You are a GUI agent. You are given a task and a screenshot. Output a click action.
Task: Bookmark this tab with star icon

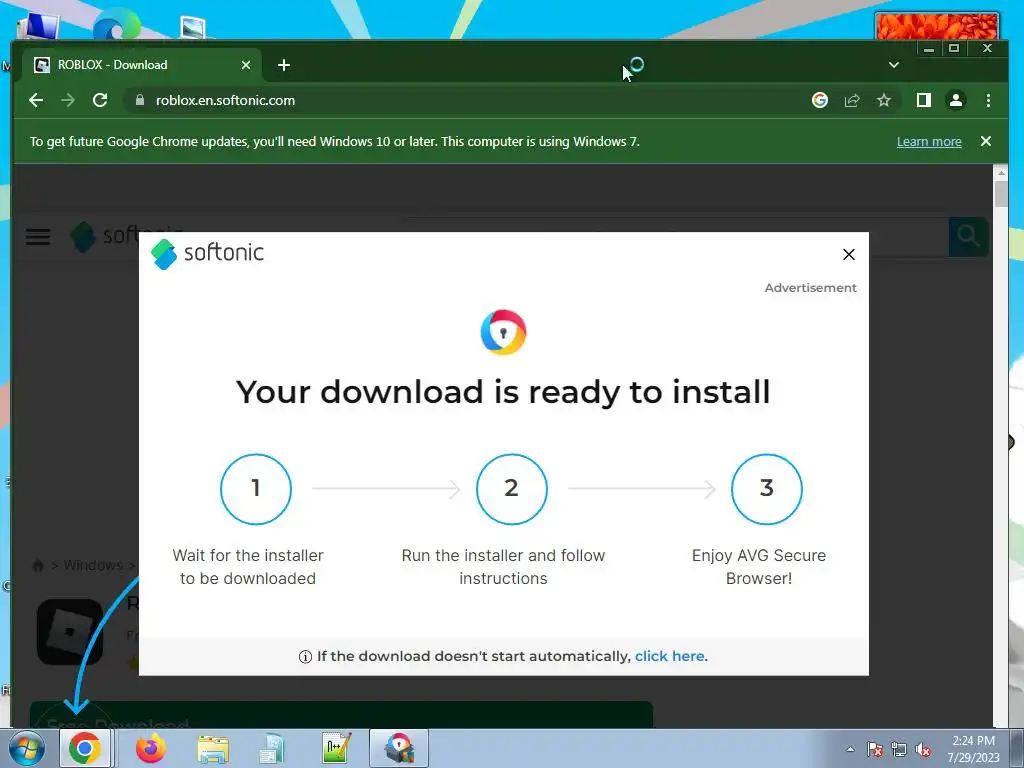tap(884, 100)
